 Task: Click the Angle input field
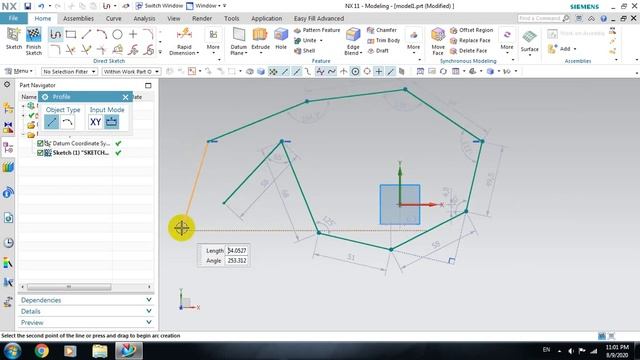coord(237,260)
